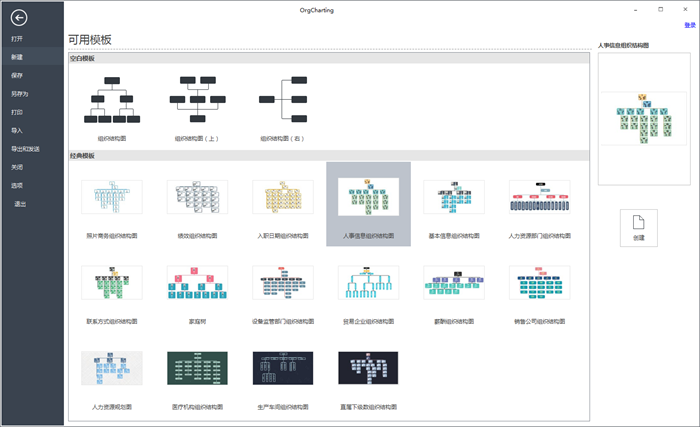Screen dimensions: 700x427
Task: Choose the 生产车间组织结构图 thumbnail
Action: click(283, 369)
